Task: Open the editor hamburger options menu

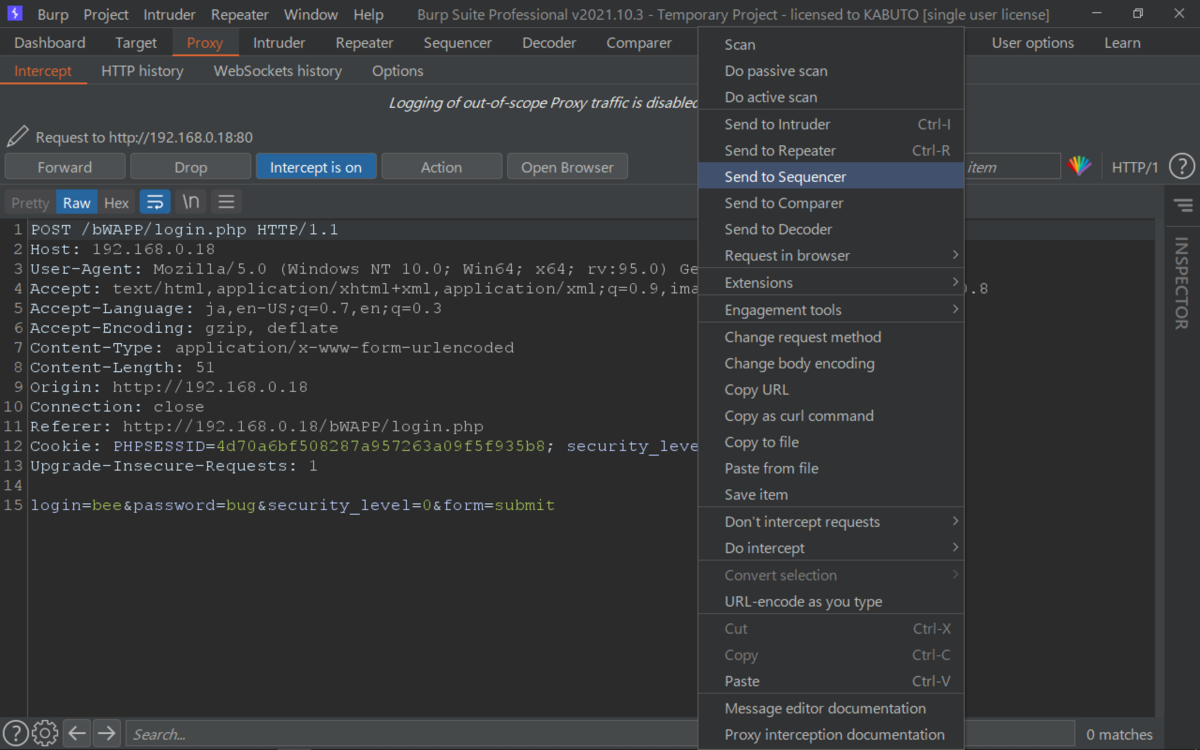Action: coord(226,202)
